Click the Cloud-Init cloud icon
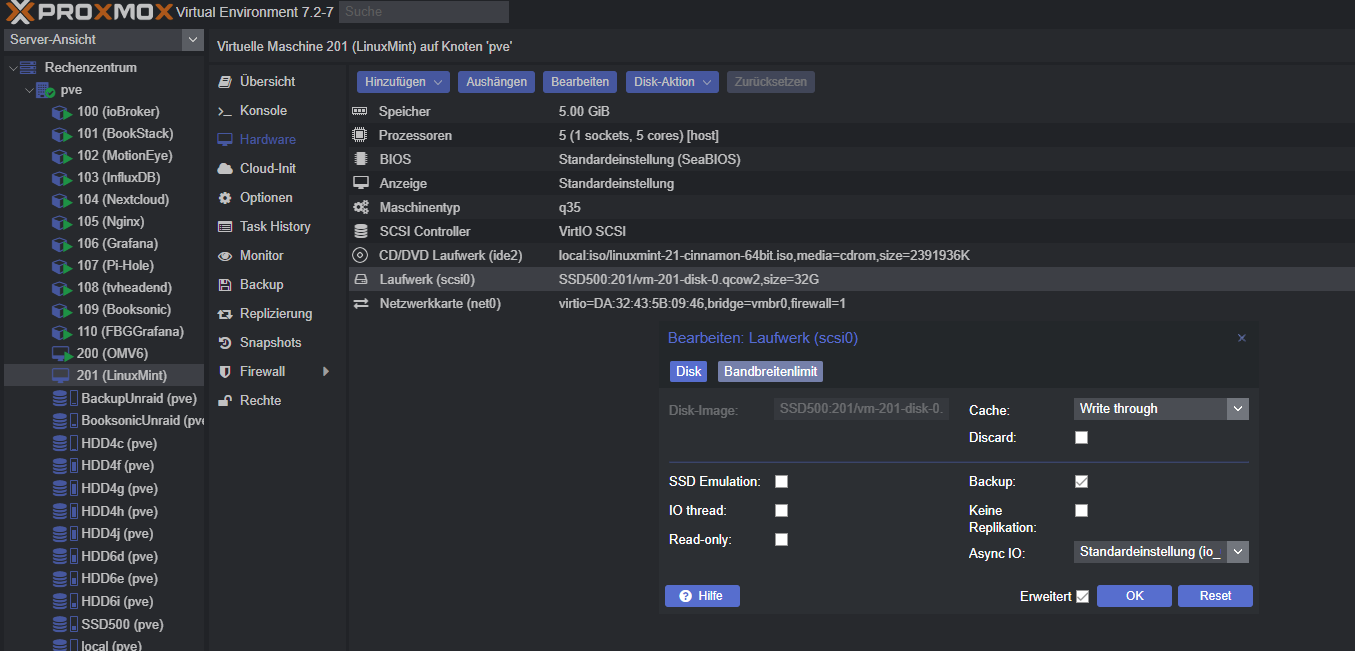The image size is (1355, 651). point(225,169)
